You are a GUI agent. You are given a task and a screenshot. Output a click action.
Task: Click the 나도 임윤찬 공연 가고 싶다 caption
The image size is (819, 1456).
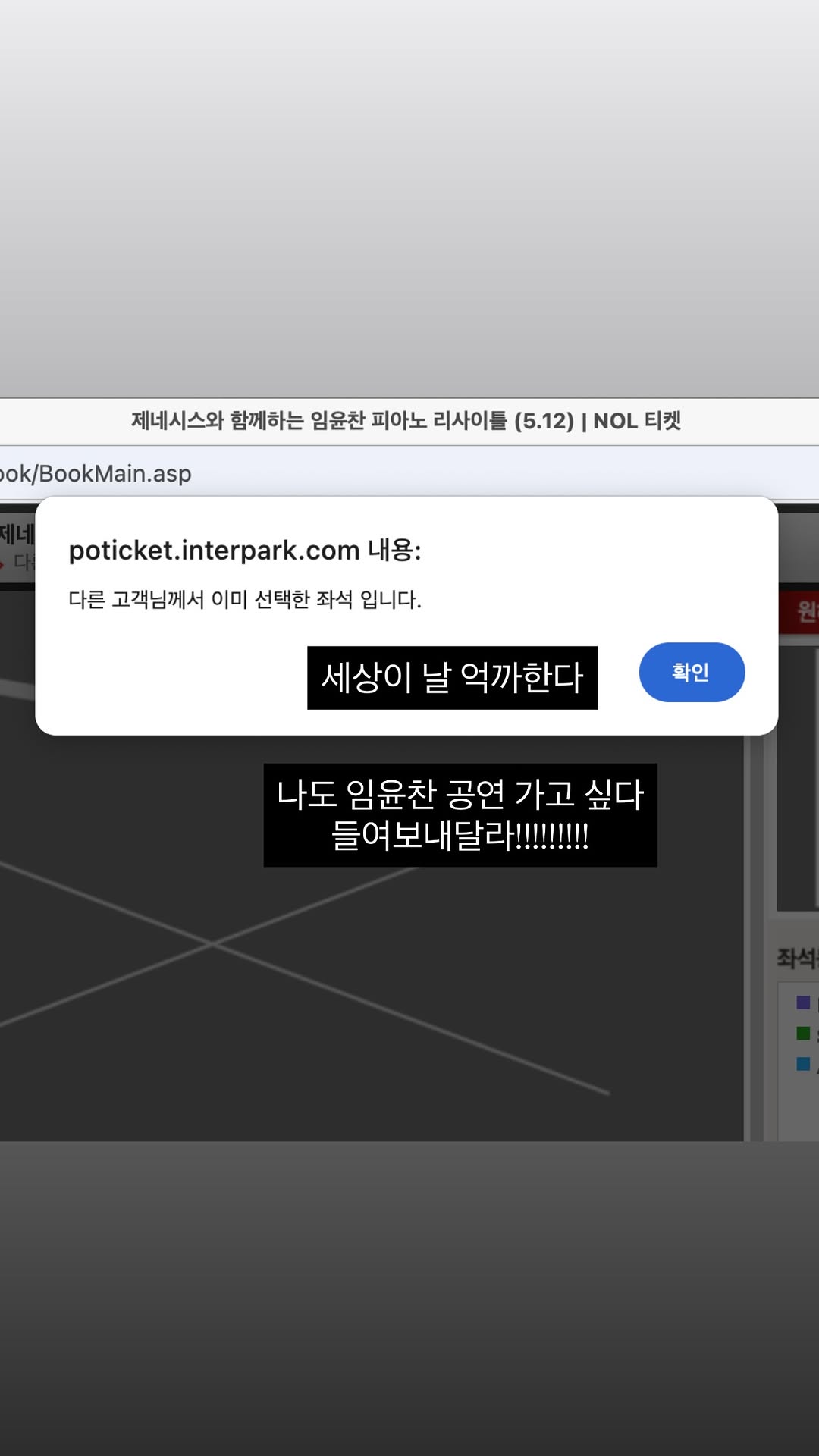click(460, 815)
